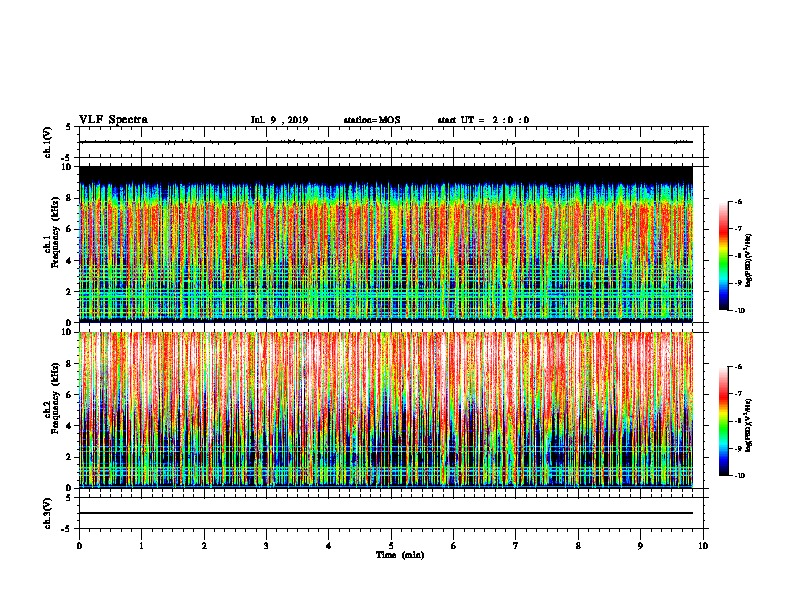Click the "-6" label on ch.2 color bar
Image resolution: width=792 pixels, height=612 pixels.
click(738, 367)
